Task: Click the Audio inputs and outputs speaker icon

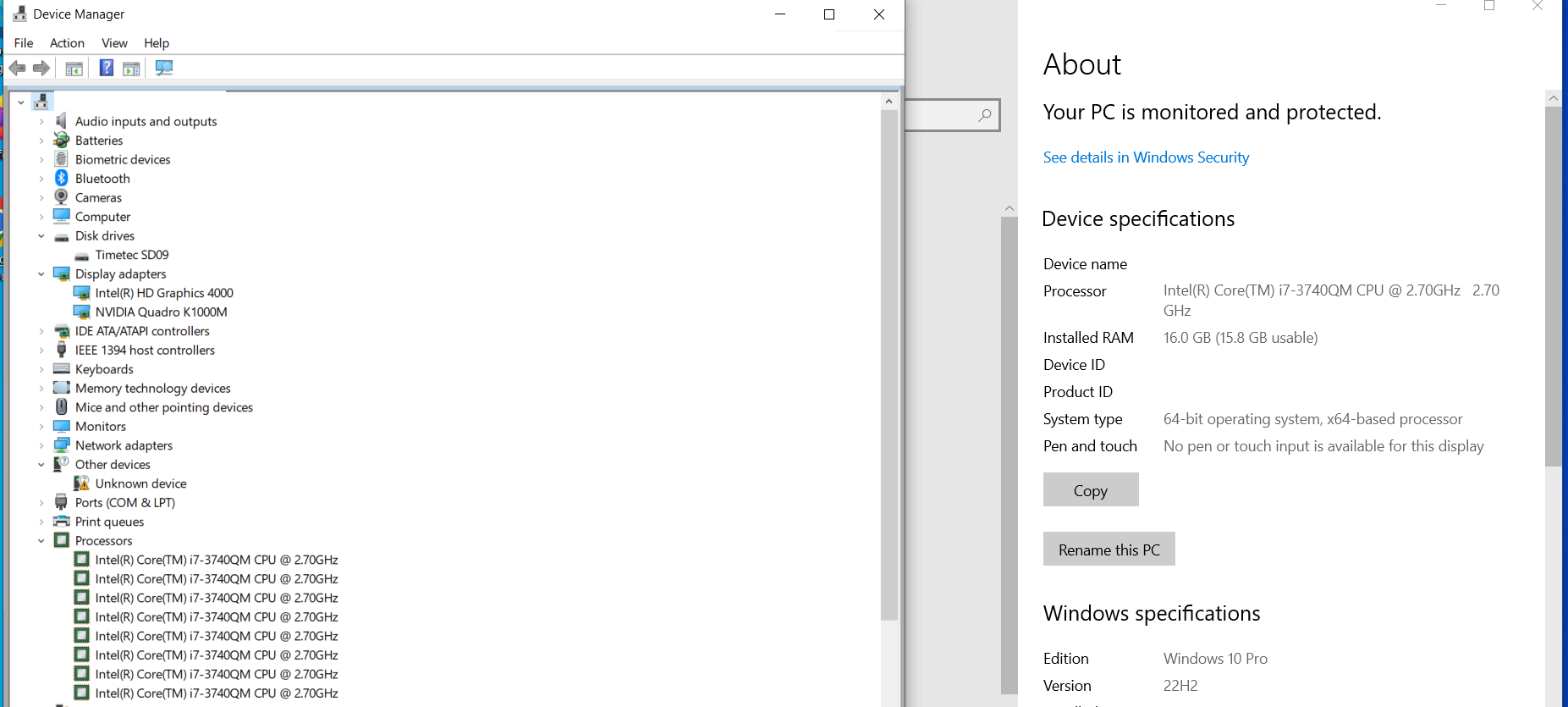Action: tap(61, 121)
